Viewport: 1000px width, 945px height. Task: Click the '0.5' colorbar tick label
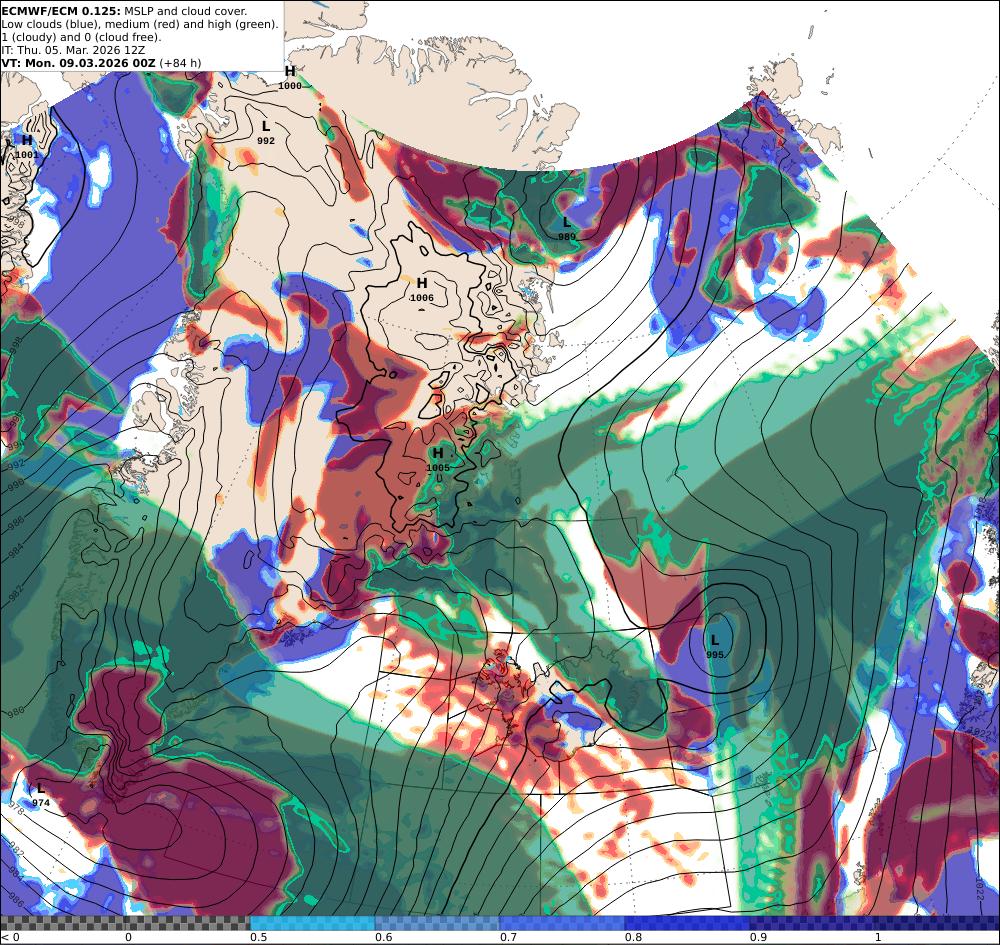coord(258,937)
